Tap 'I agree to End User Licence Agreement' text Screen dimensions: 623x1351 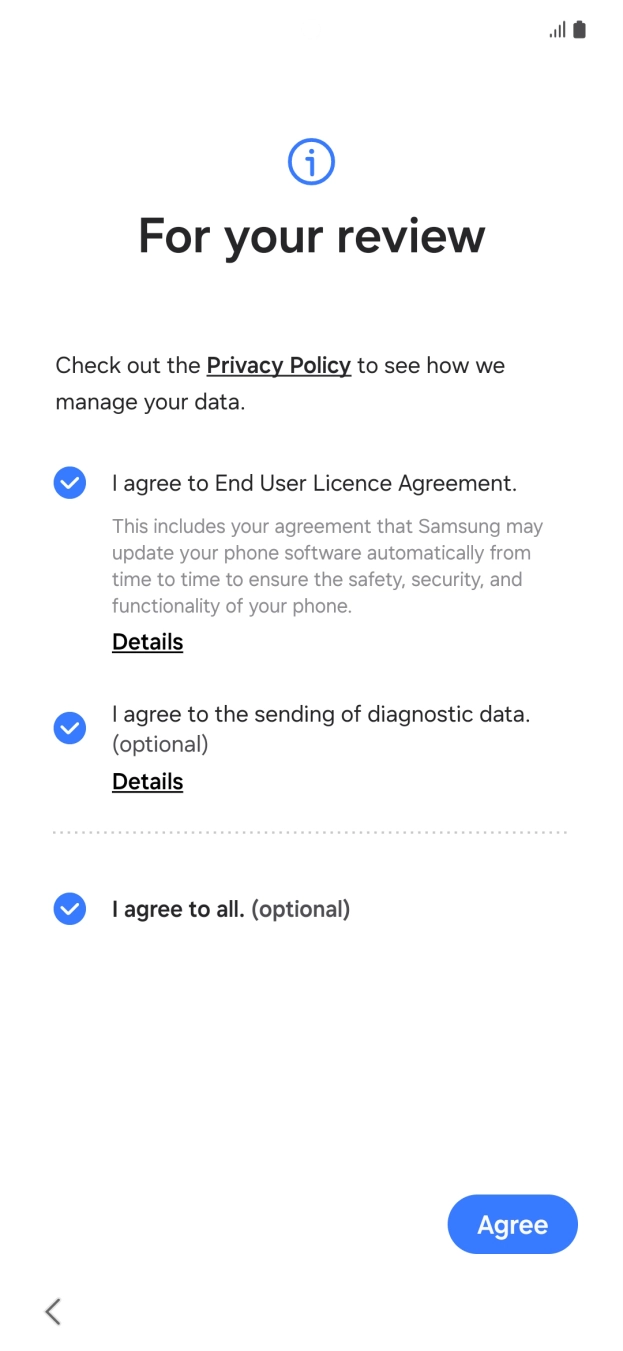click(314, 484)
